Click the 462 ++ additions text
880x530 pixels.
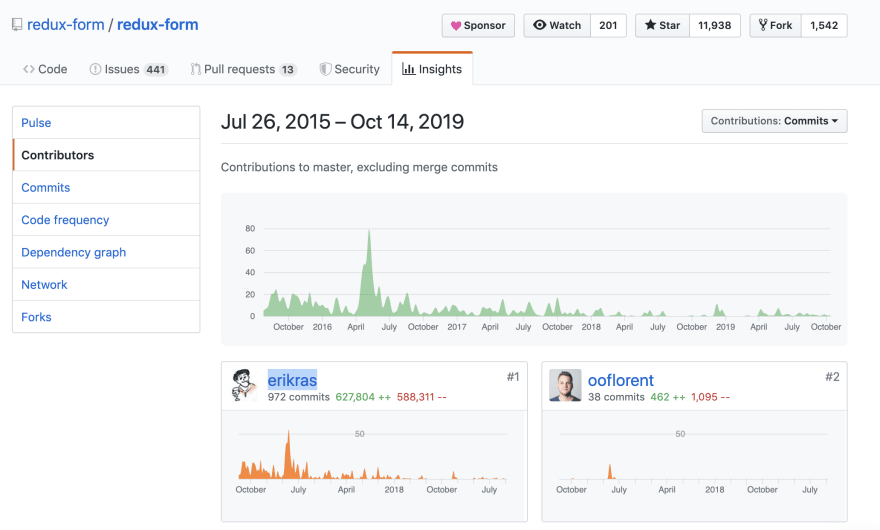click(x=668, y=397)
